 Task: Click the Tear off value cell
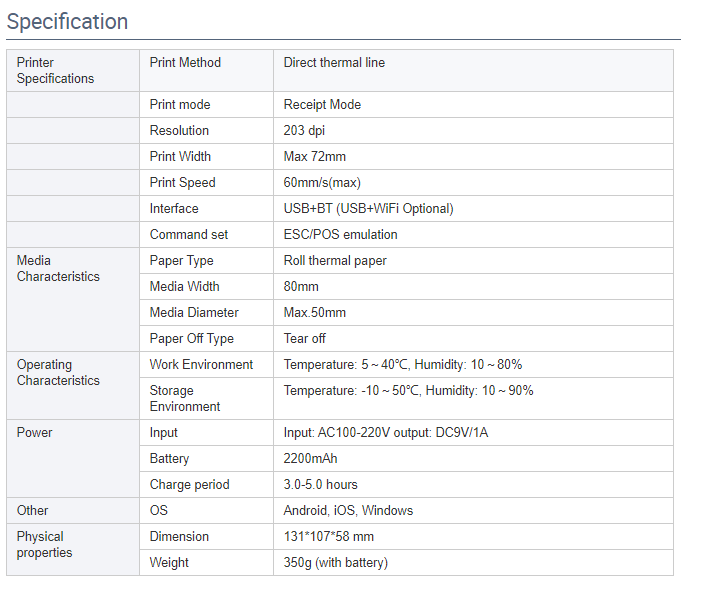point(305,339)
